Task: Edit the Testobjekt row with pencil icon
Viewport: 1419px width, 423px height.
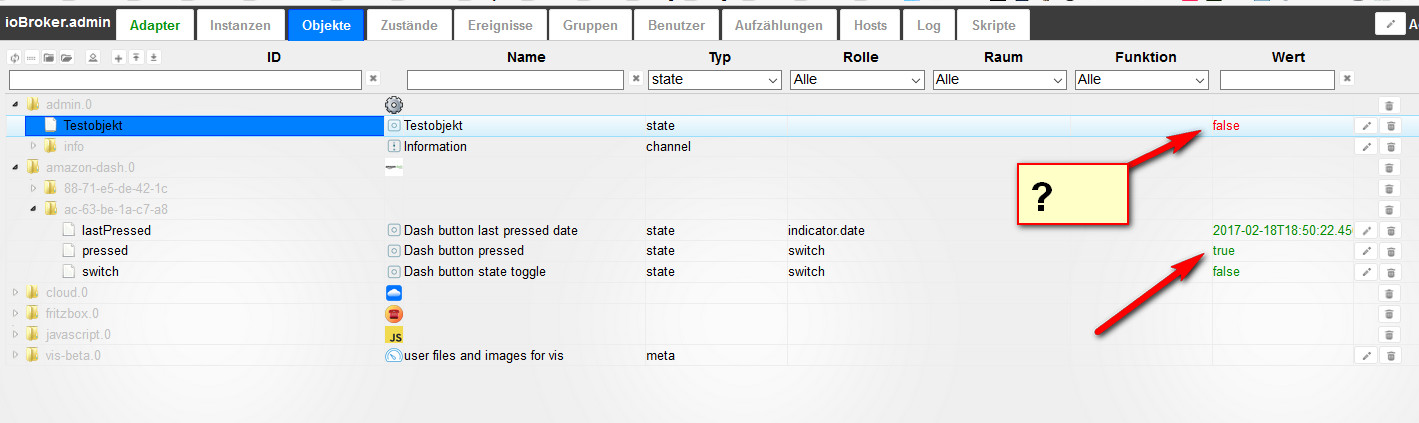Action: [x=1366, y=126]
